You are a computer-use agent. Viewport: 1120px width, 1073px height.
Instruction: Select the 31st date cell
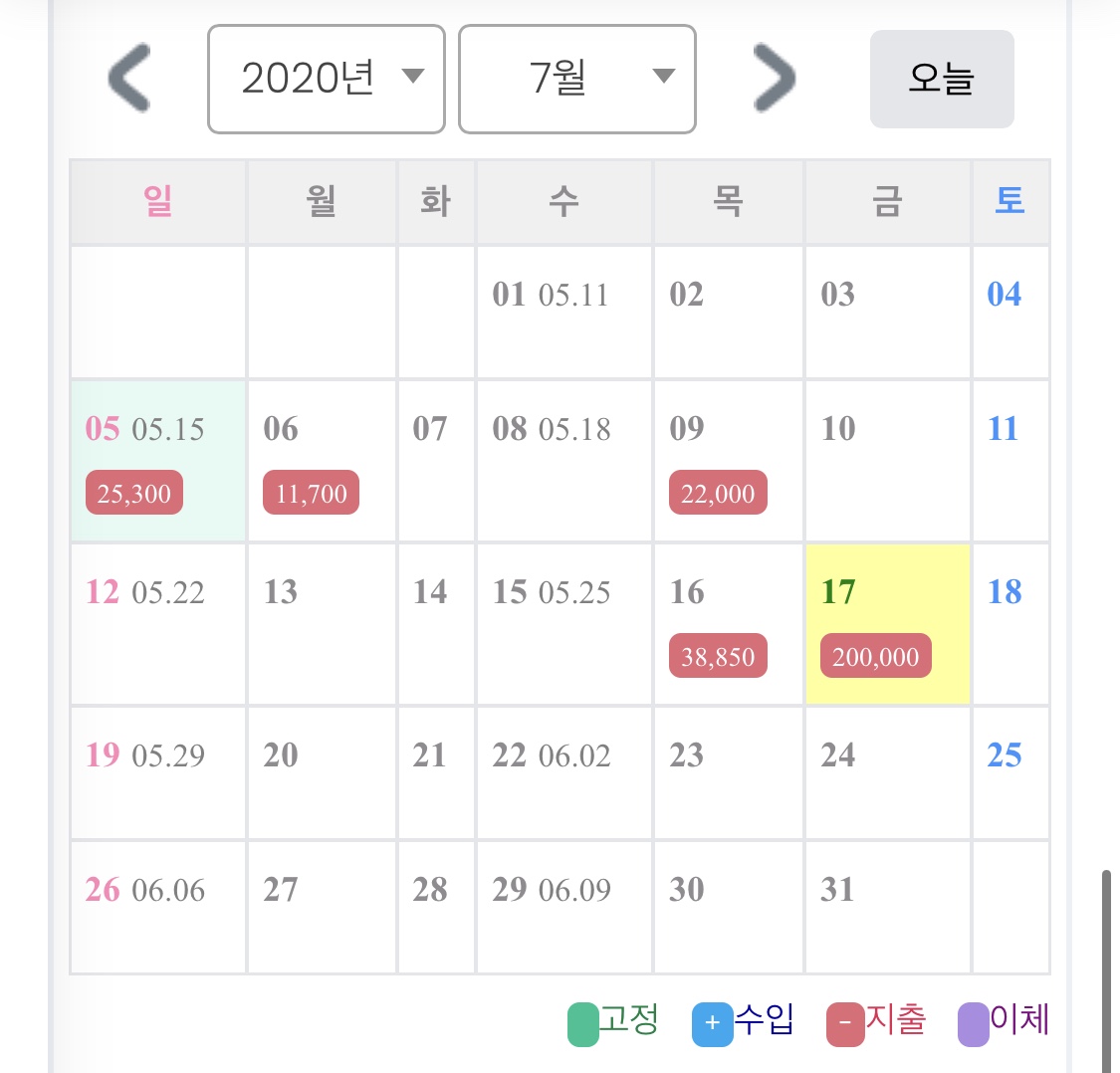(x=887, y=907)
